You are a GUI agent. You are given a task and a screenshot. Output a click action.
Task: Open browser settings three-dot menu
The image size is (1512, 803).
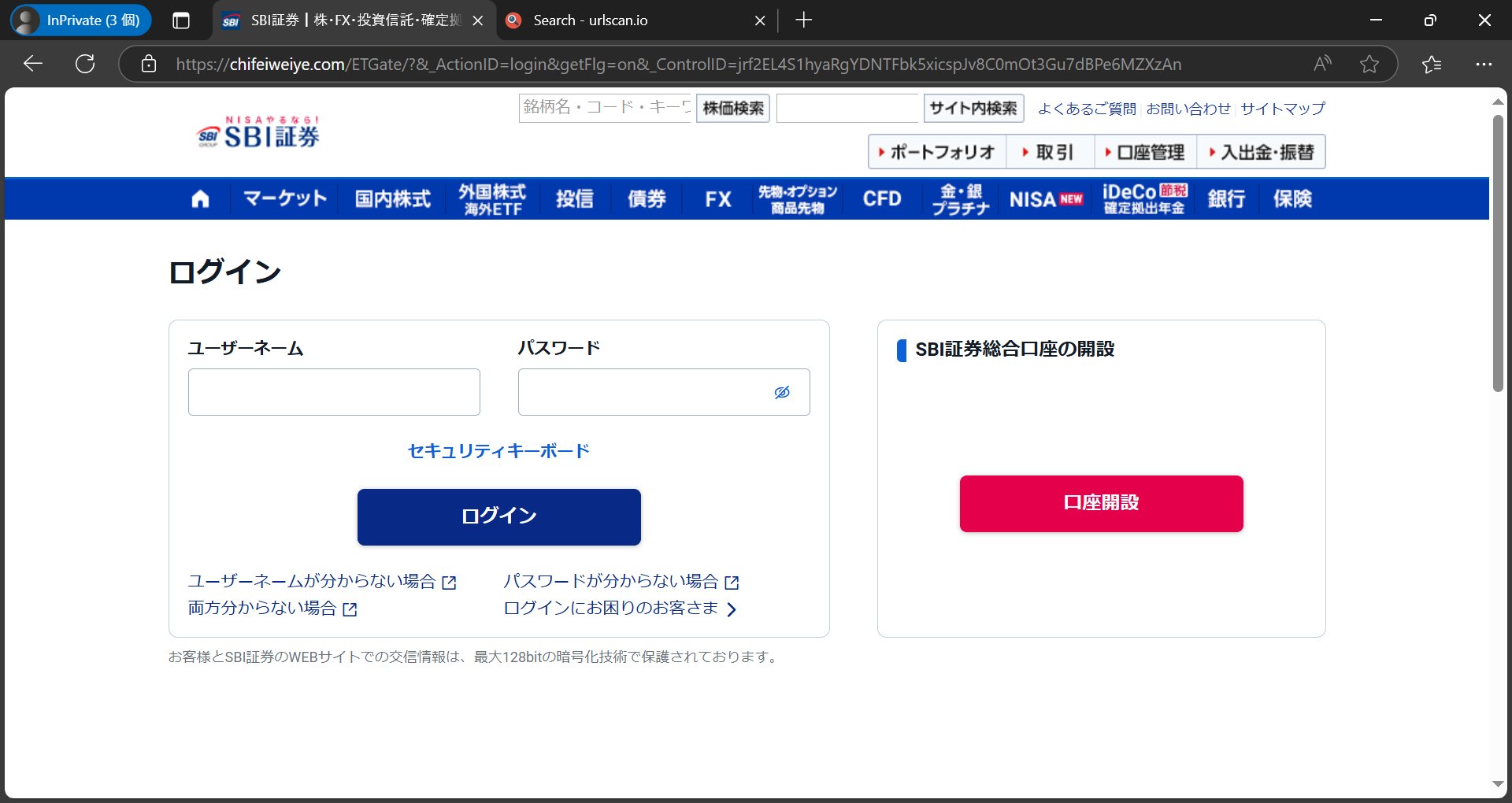(1484, 64)
